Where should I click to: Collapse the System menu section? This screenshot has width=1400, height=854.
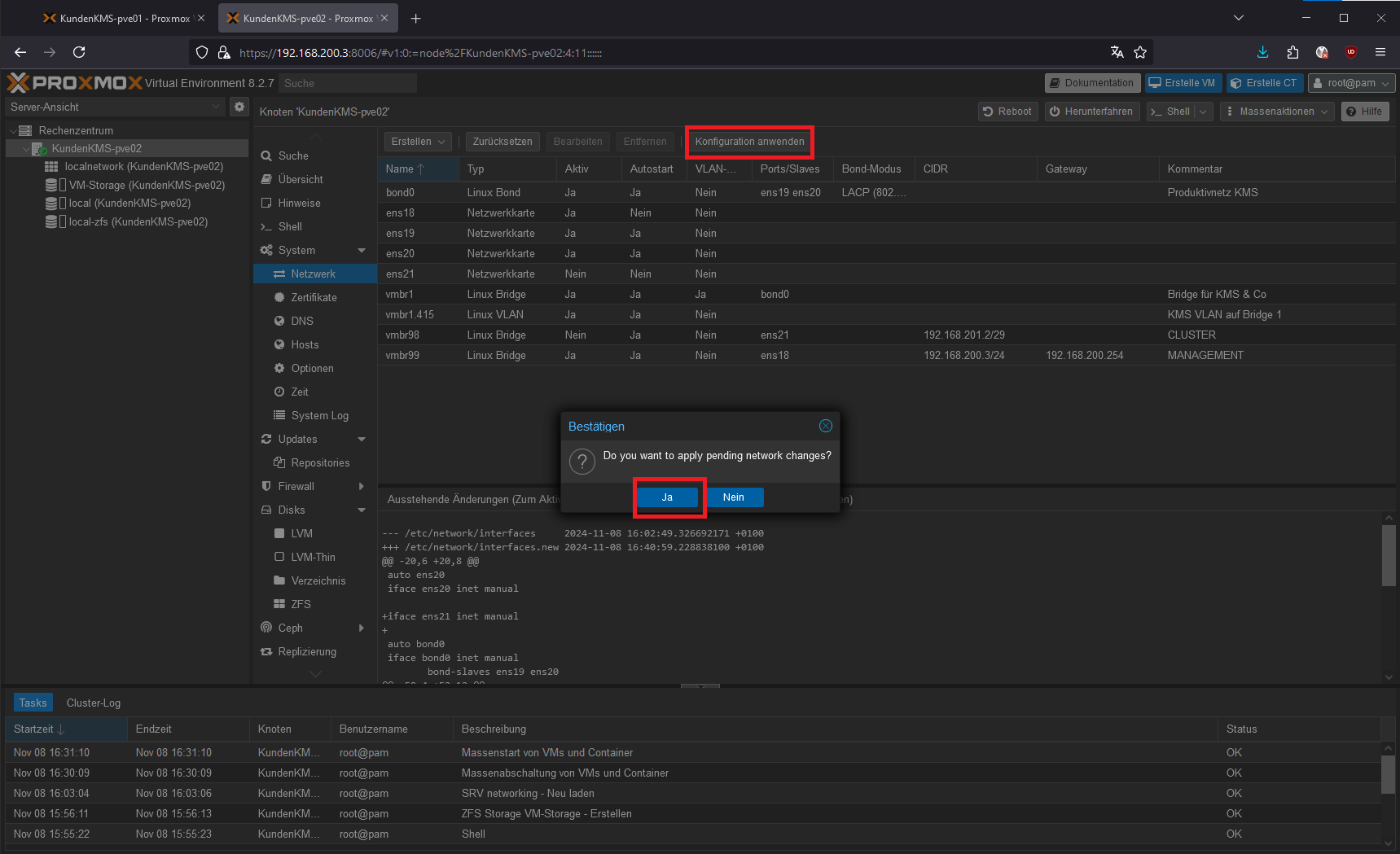362,251
